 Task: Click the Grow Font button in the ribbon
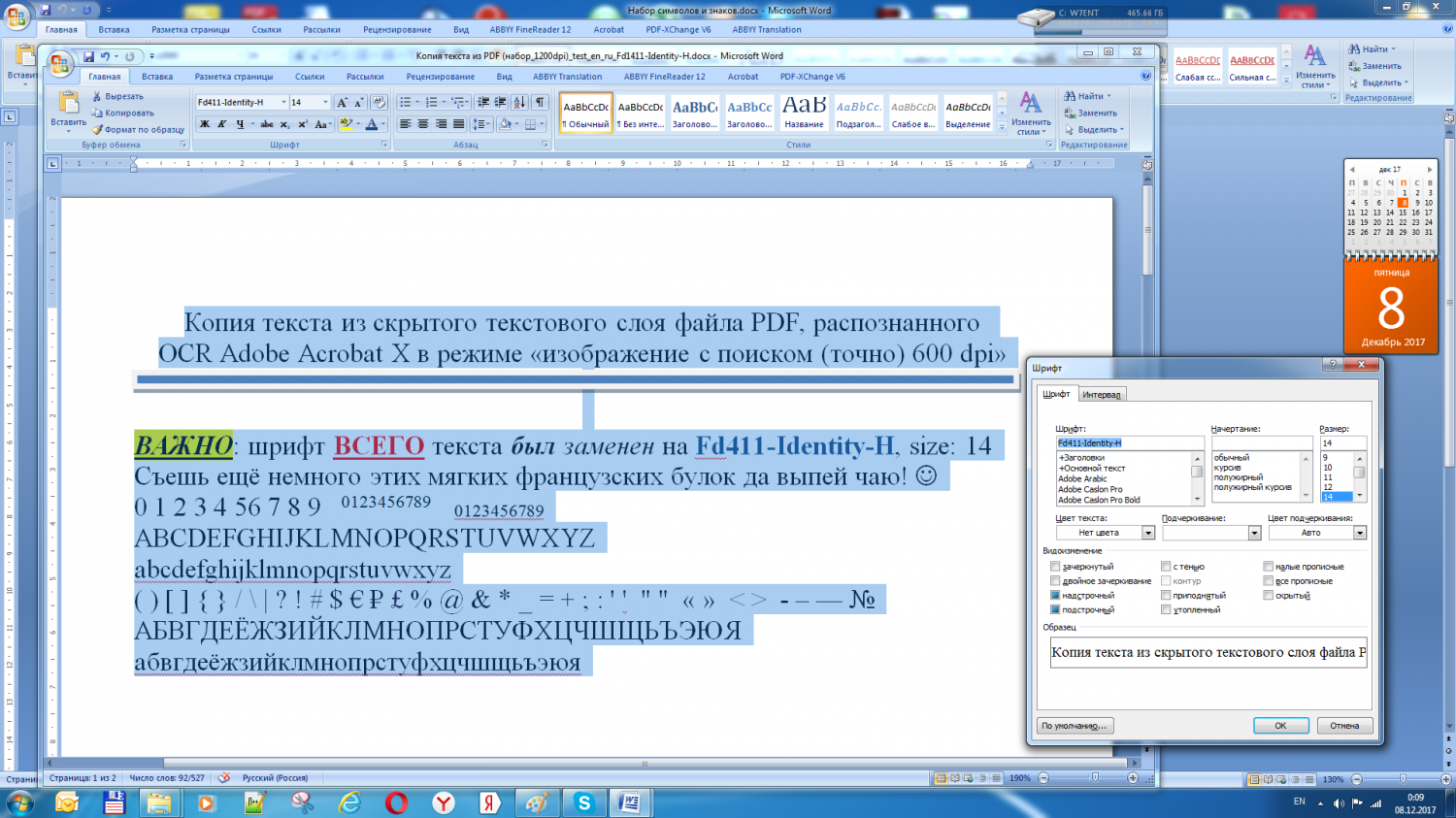342,102
